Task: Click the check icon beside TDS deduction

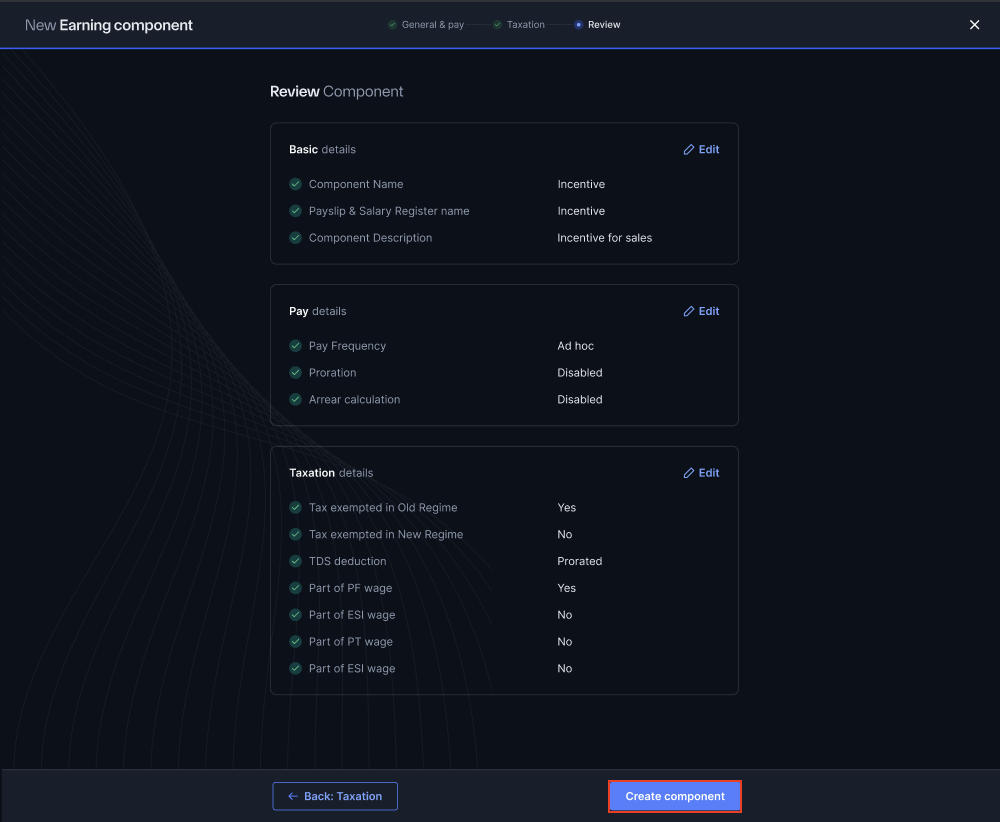Action: 295,561
